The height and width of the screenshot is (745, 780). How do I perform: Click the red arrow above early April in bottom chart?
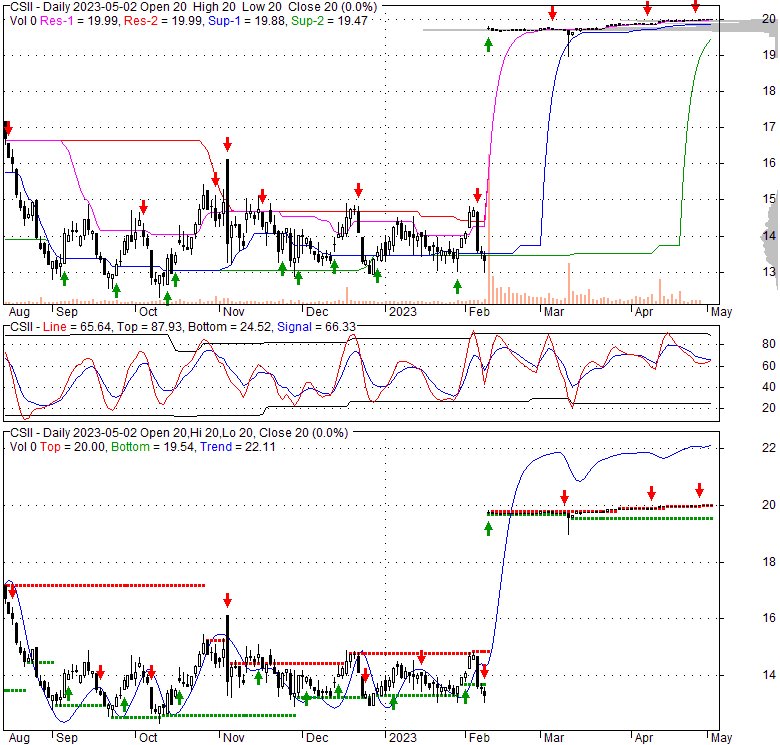[x=651, y=493]
